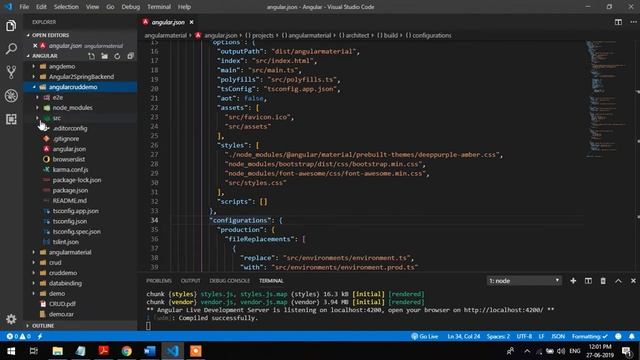Open Chrome from the taskbar
Screen dimensions: 640x360
127,351
